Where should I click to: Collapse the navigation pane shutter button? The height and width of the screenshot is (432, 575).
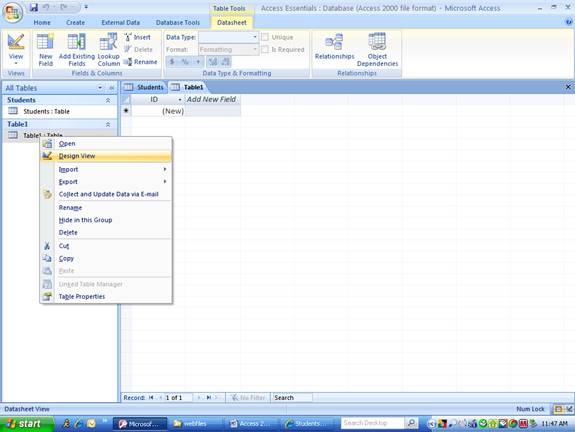click(111, 88)
